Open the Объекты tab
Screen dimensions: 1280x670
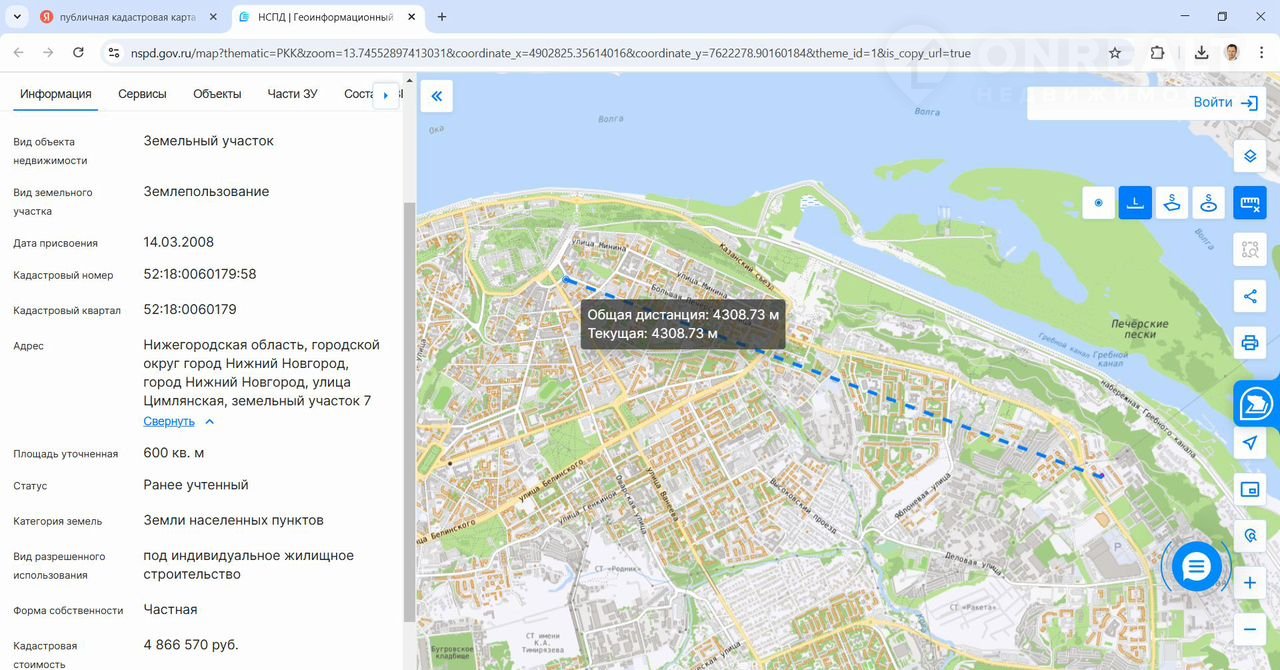(217, 94)
